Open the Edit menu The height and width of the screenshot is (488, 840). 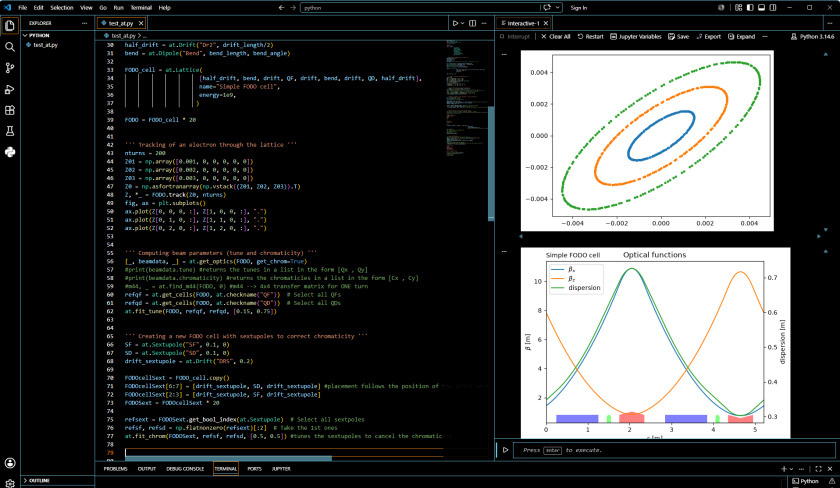coord(39,7)
